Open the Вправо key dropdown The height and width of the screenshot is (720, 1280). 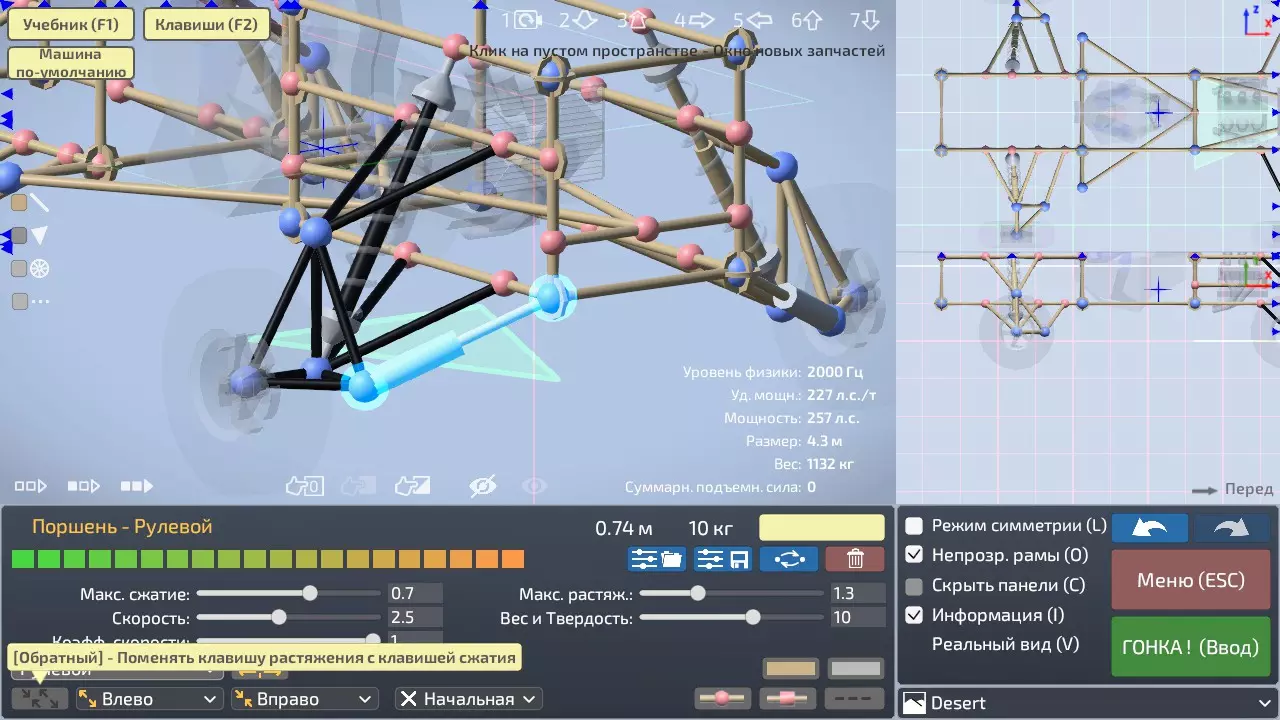pos(304,699)
